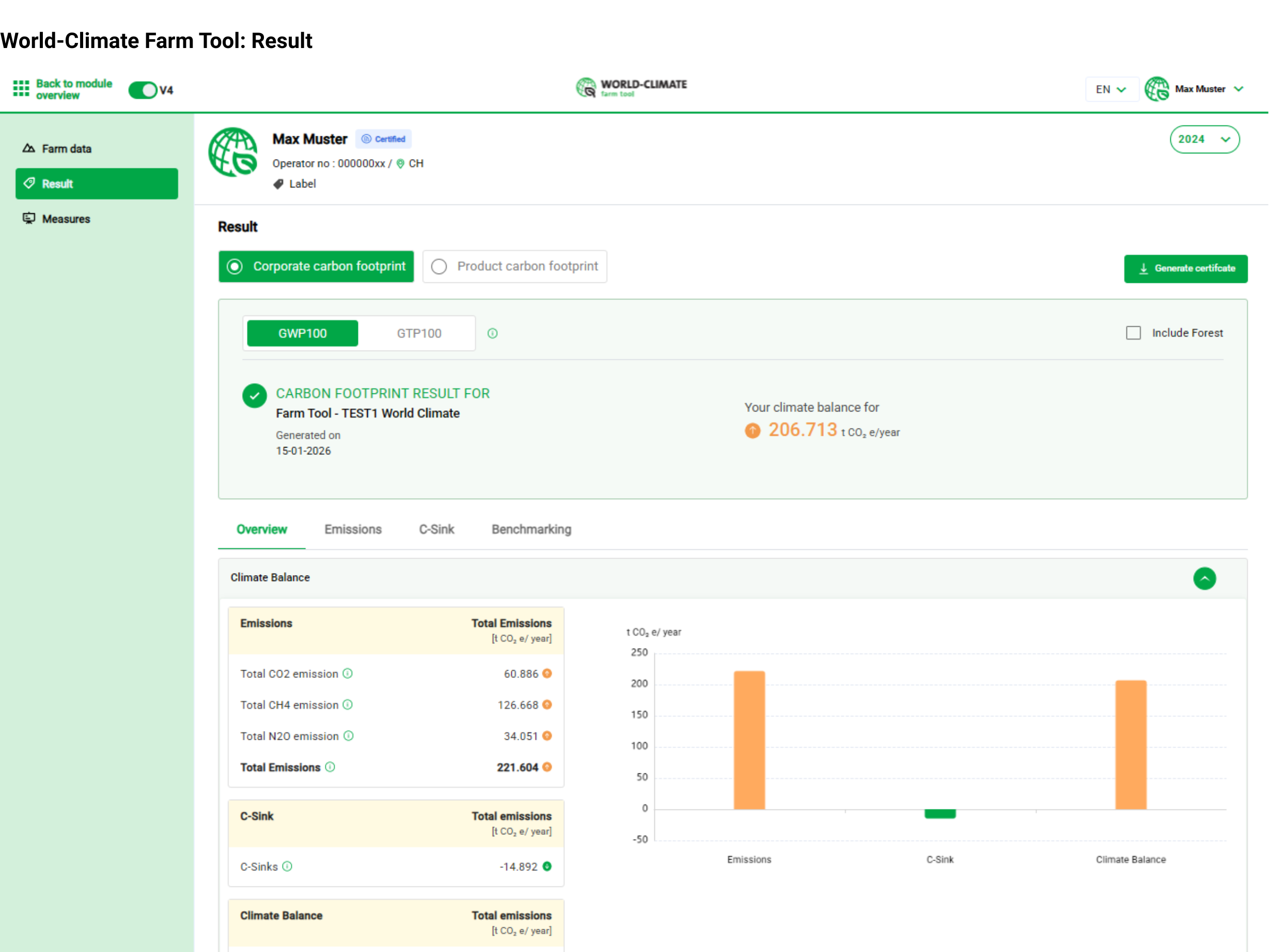Click info icon beside C-Sinks row
Viewport: 1270px width, 952px height.
pyautogui.click(x=287, y=866)
